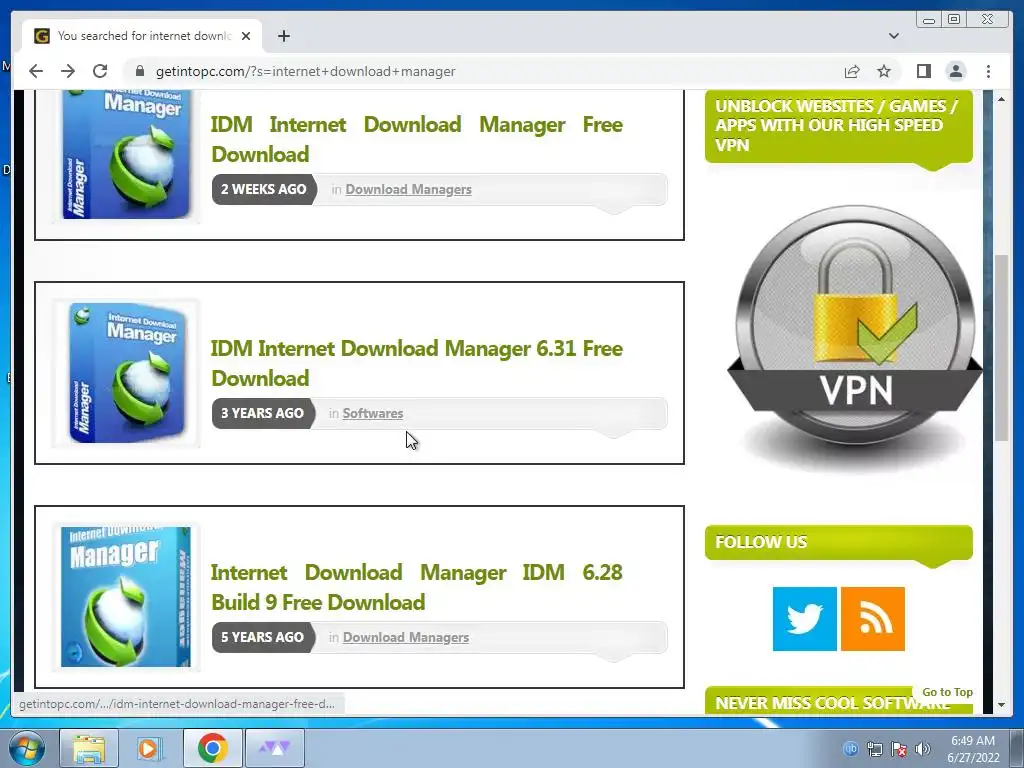Reload the getintopc page
Screen dimensions: 1024x768
[100, 71]
